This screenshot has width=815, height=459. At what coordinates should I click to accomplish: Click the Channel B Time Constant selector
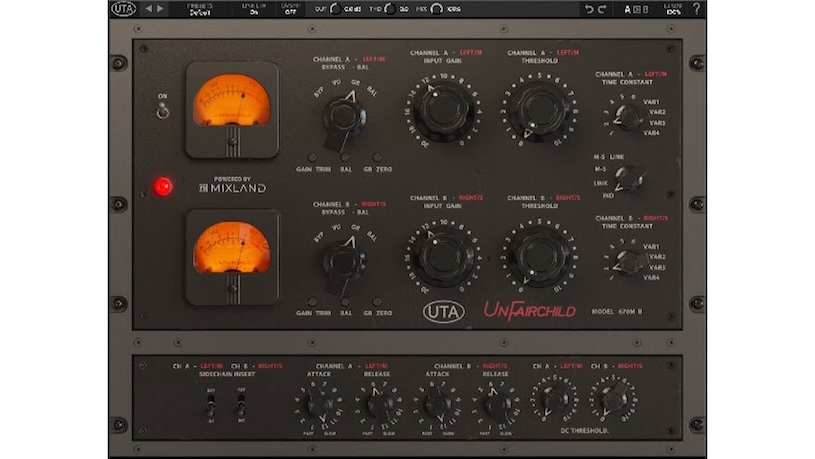[628, 261]
